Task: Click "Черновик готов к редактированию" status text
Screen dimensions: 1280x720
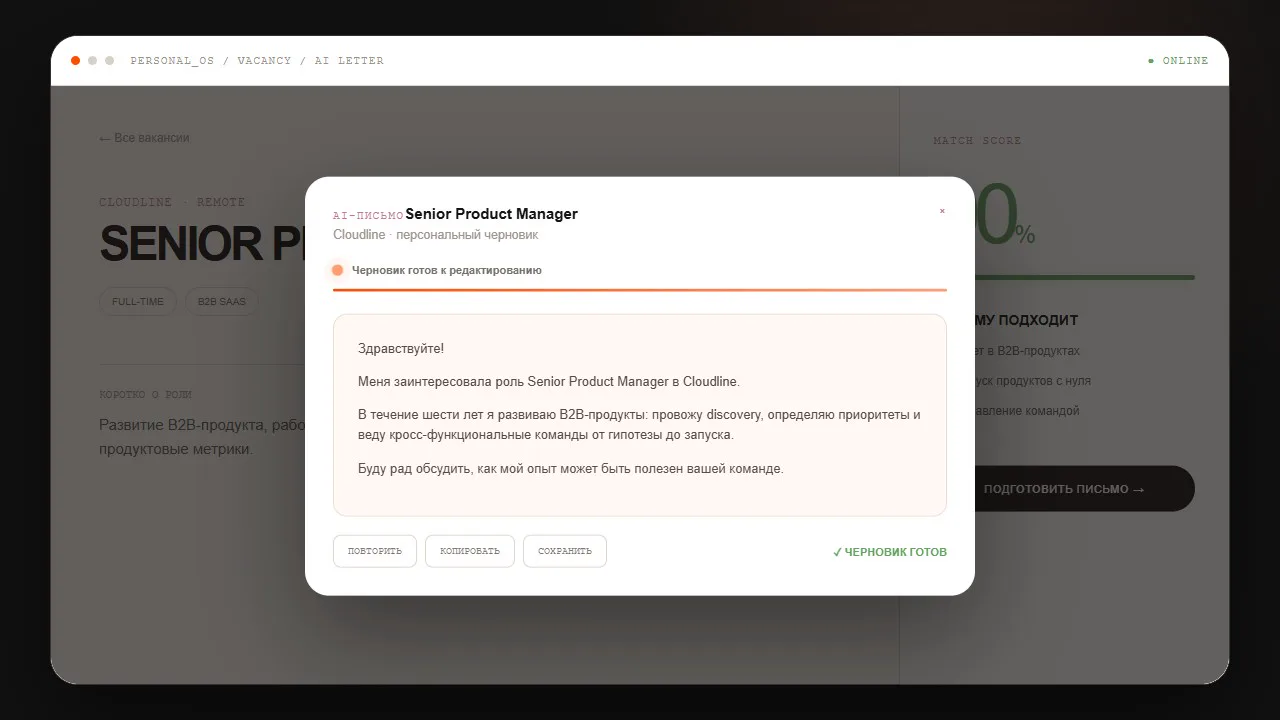Action: [x=447, y=270]
